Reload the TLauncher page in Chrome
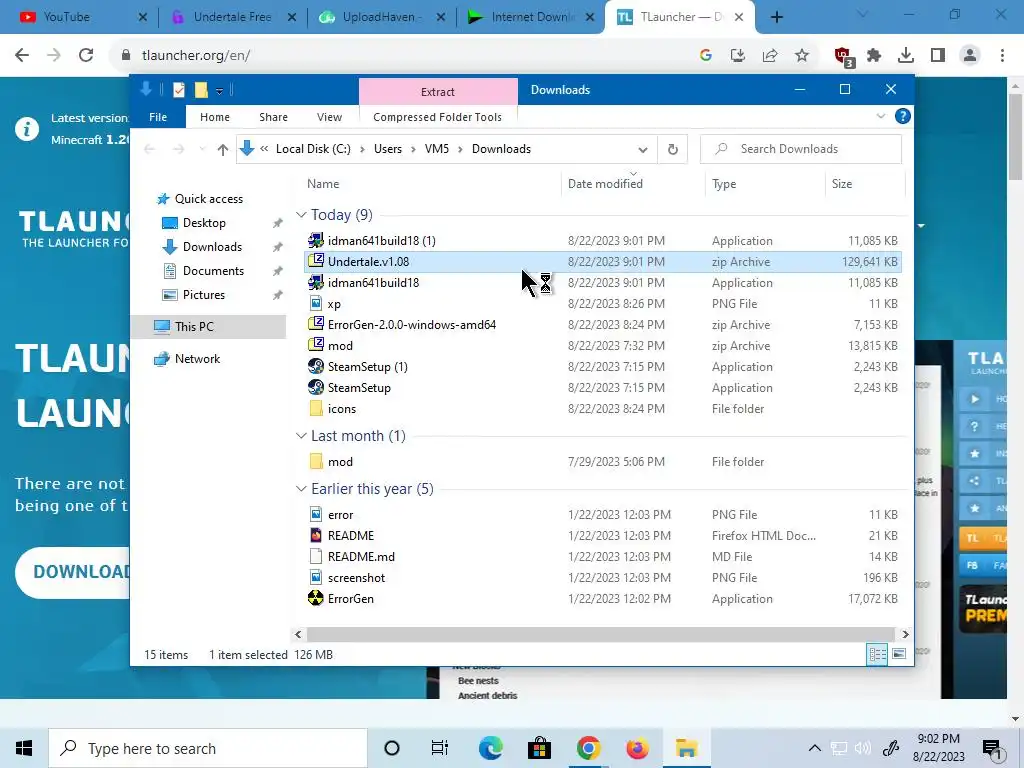Image resolution: width=1024 pixels, height=768 pixels. (86, 56)
